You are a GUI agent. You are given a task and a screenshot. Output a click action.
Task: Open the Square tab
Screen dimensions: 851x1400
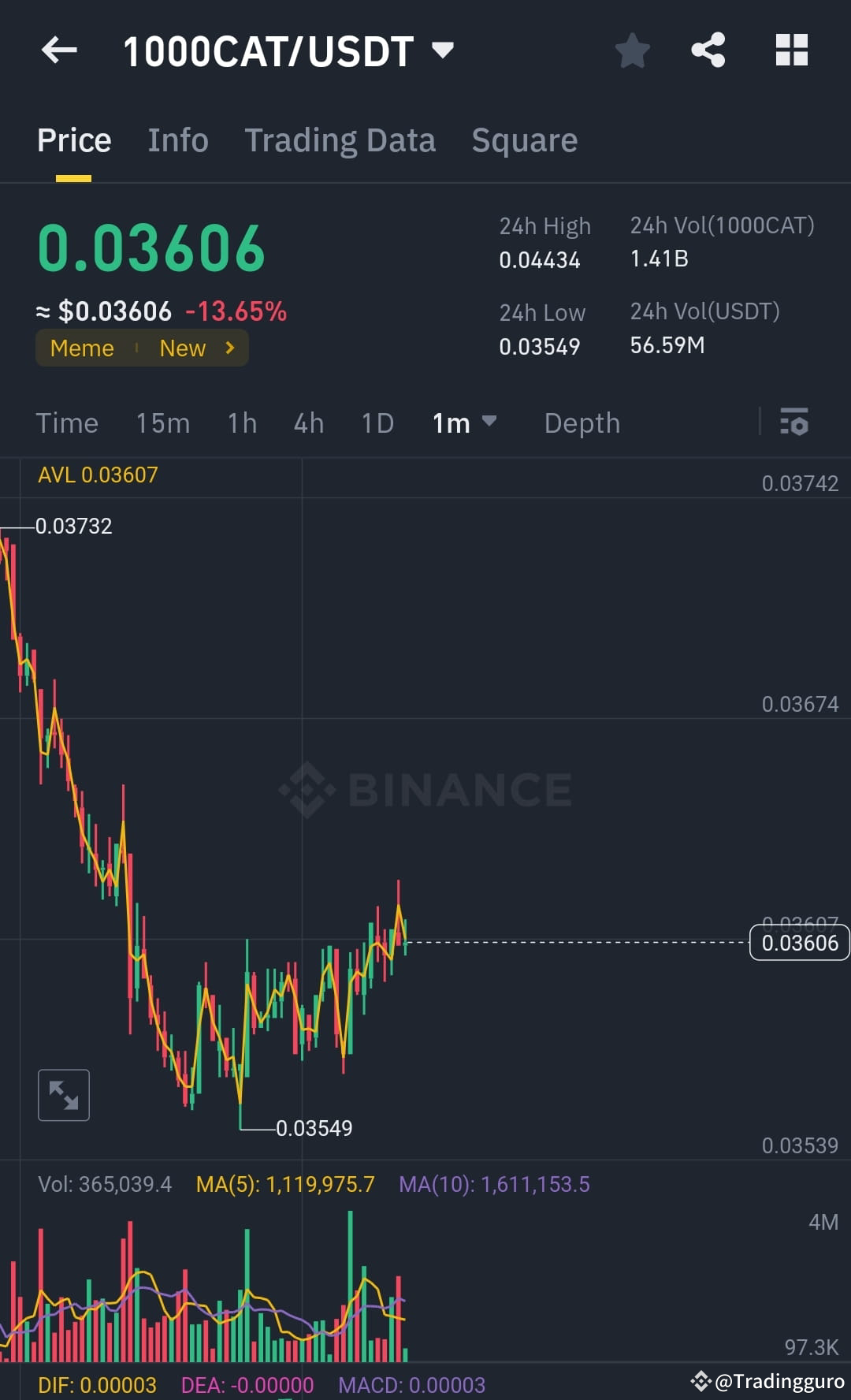click(524, 140)
